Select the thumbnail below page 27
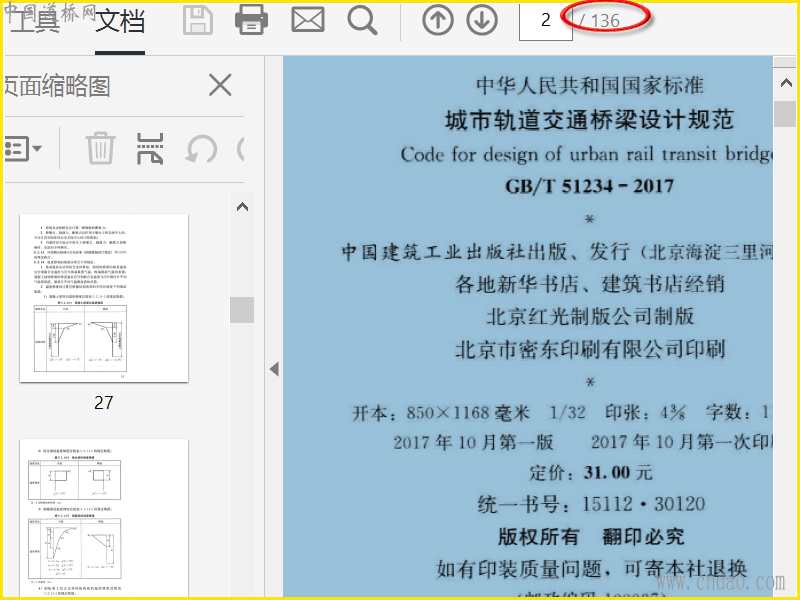This screenshot has width=800, height=600. point(104,518)
